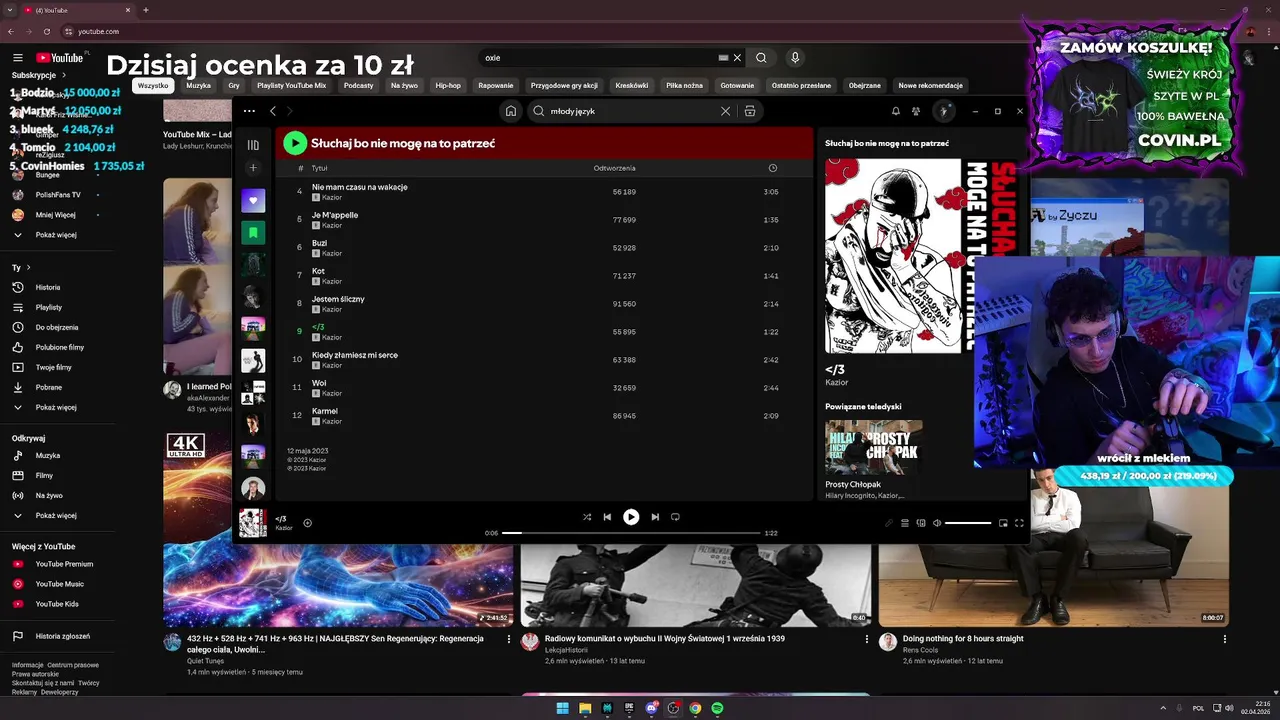Start YouTube voice search with the microphone
This screenshot has height=720, width=1280.
pyautogui.click(x=795, y=58)
